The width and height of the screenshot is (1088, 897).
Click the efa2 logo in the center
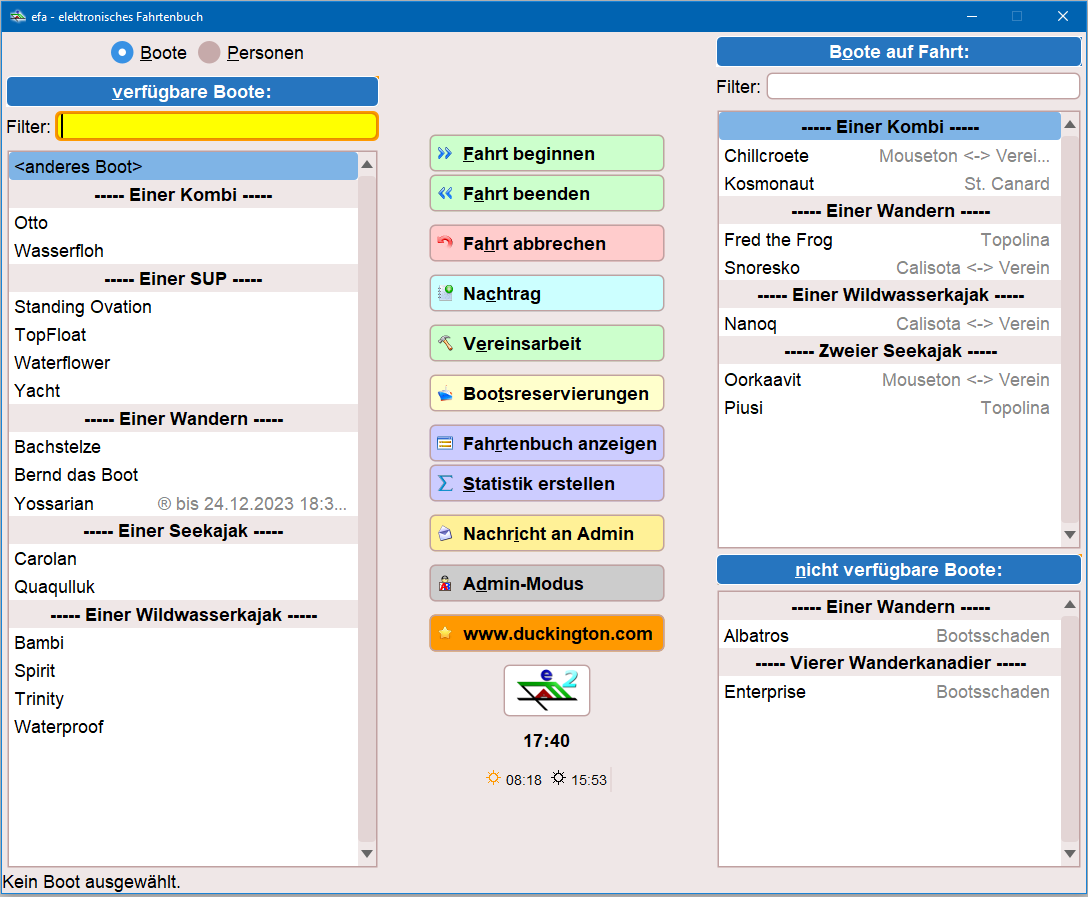(546, 690)
